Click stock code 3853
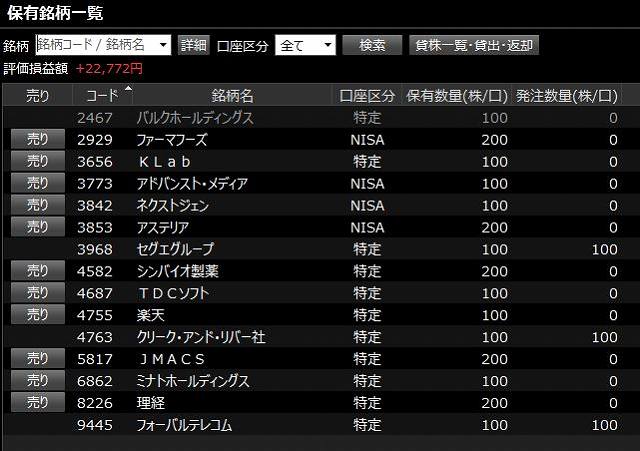Image resolution: width=640 pixels, height=451 pixels. 95,227
